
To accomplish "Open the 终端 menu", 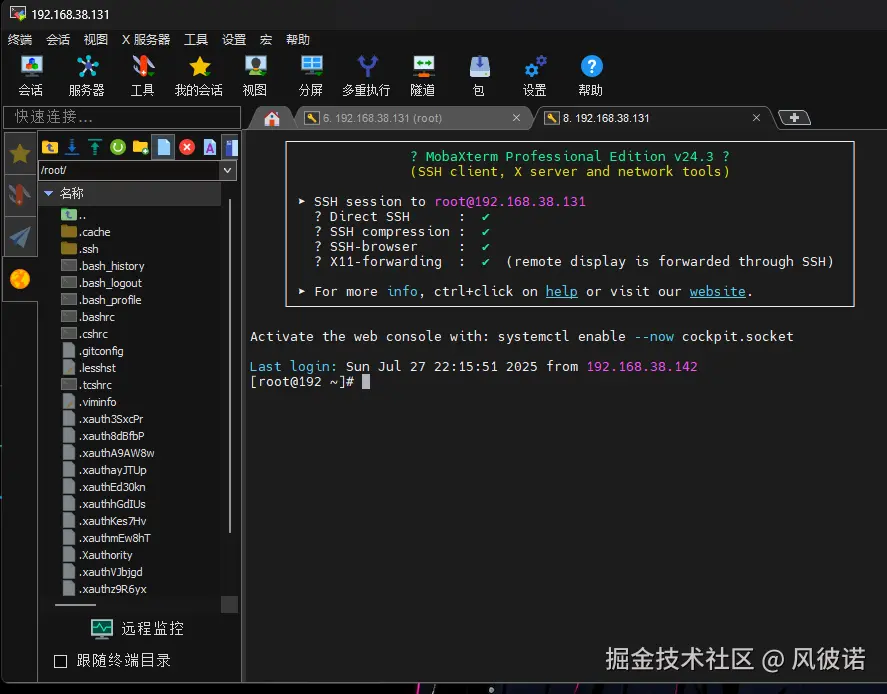I will pos(20,40).
